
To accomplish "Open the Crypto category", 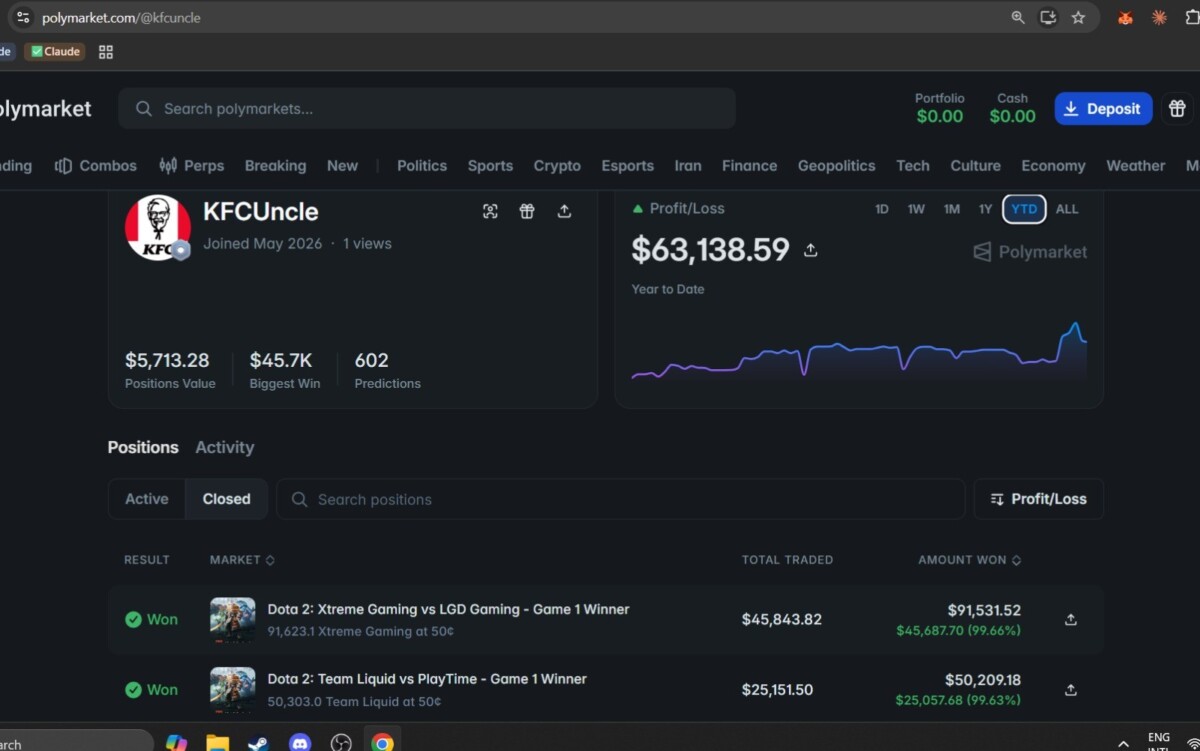I will coord(557,166).
